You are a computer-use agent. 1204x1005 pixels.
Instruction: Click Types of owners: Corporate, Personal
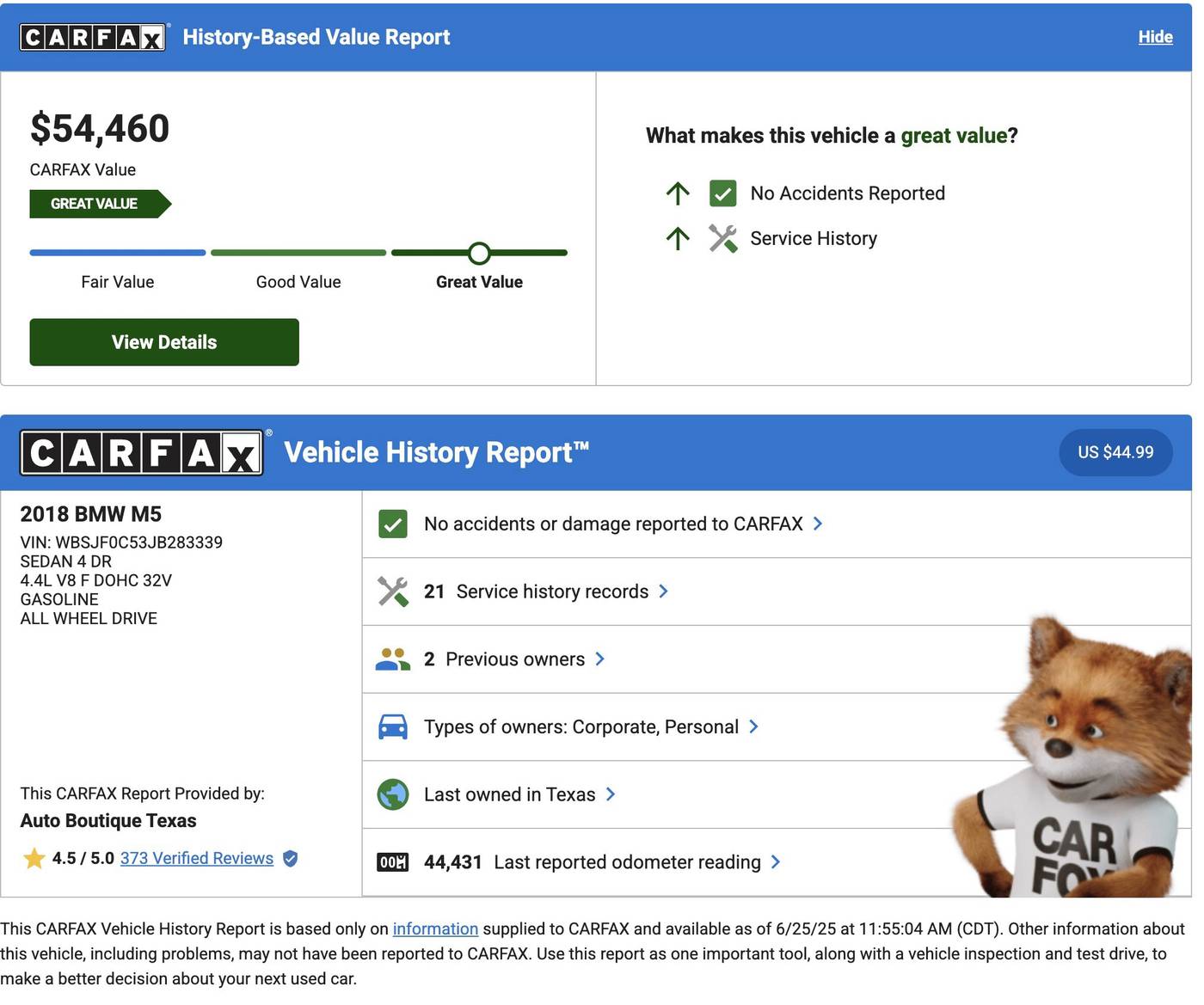pyautogui.click(x=581, y=727)
